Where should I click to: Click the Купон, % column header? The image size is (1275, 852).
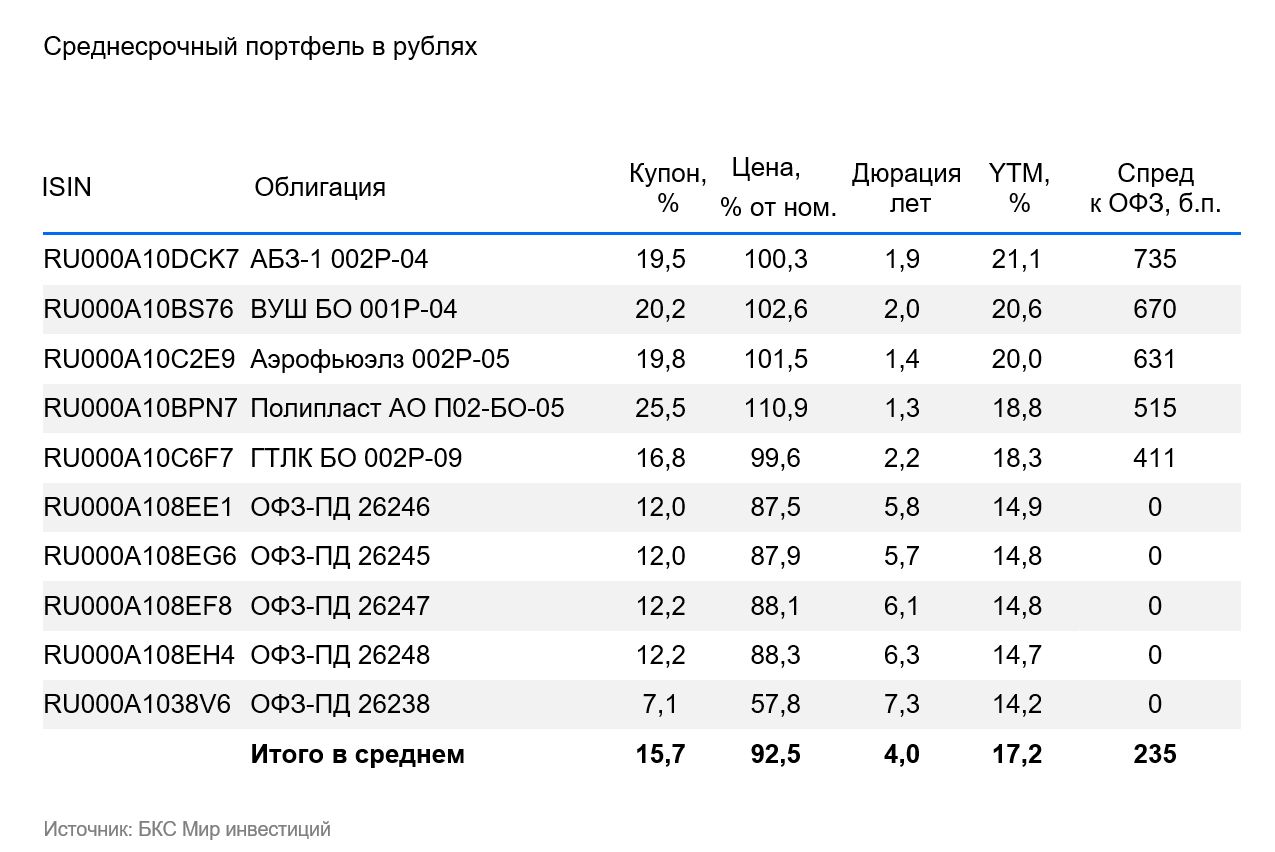click(667, 188)
